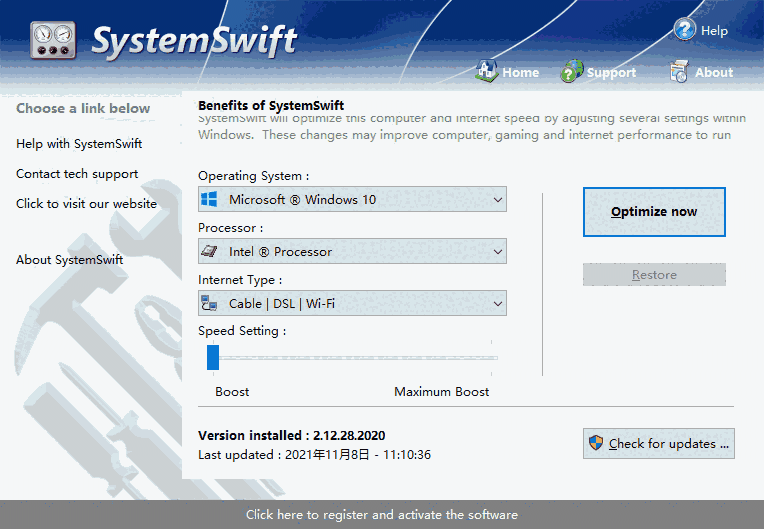
Task: Go to the Home section
Action: (x=520, y=73)
